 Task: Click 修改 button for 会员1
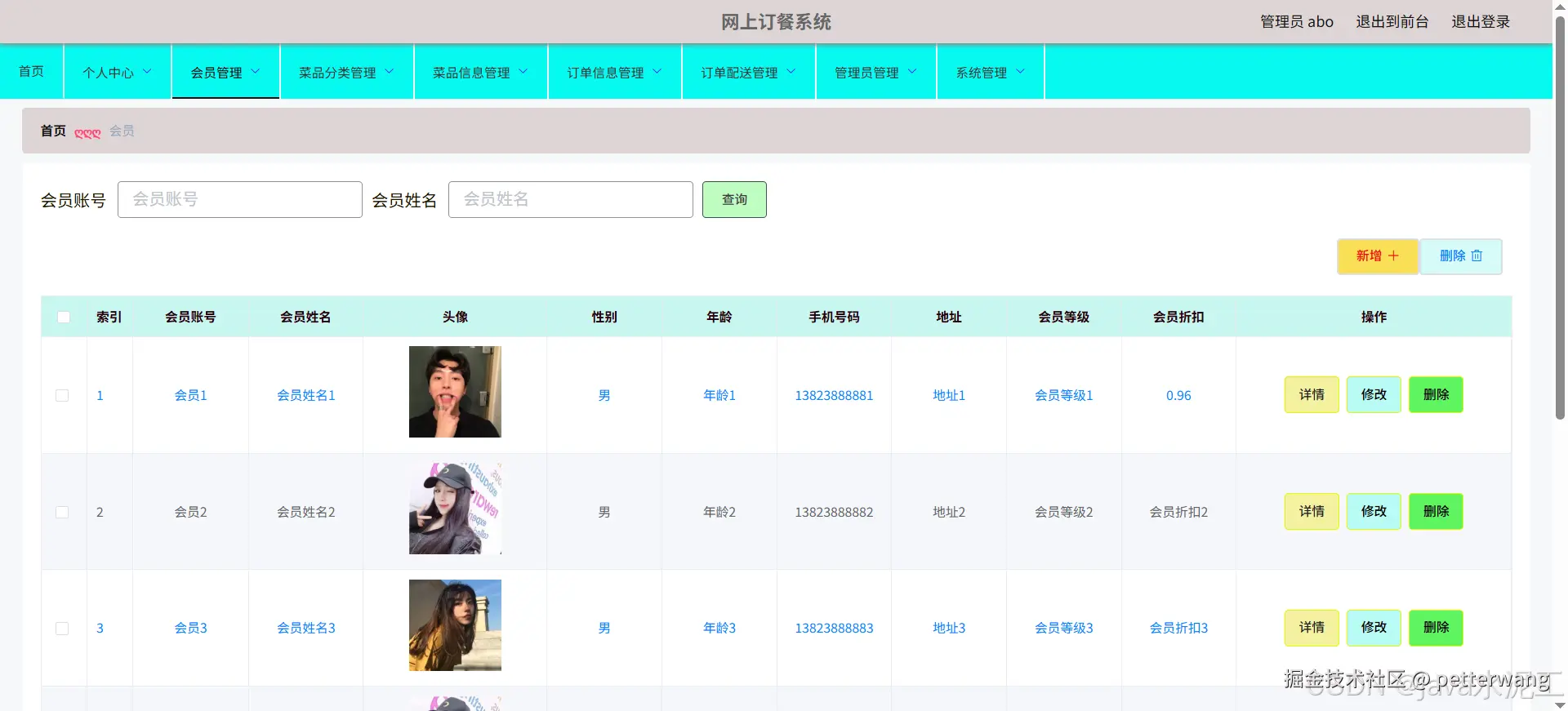coord(1374,394)
